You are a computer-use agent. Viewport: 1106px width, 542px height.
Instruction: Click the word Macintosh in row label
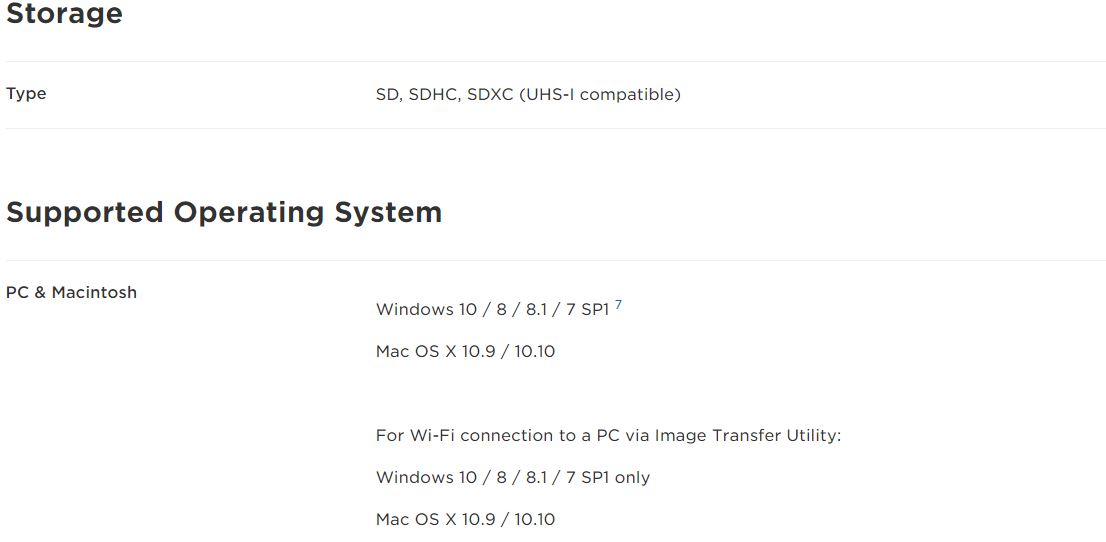pos(94,292)
